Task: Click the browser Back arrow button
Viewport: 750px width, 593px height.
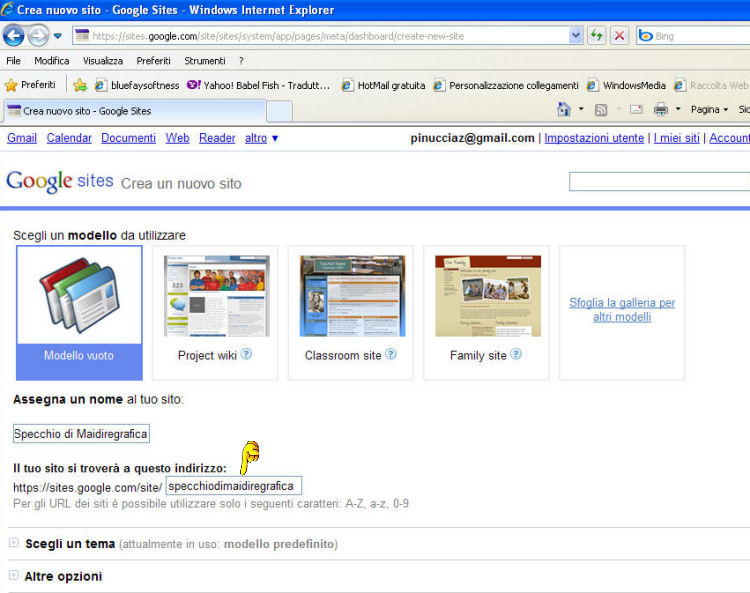Action: [x=13, y=35]
